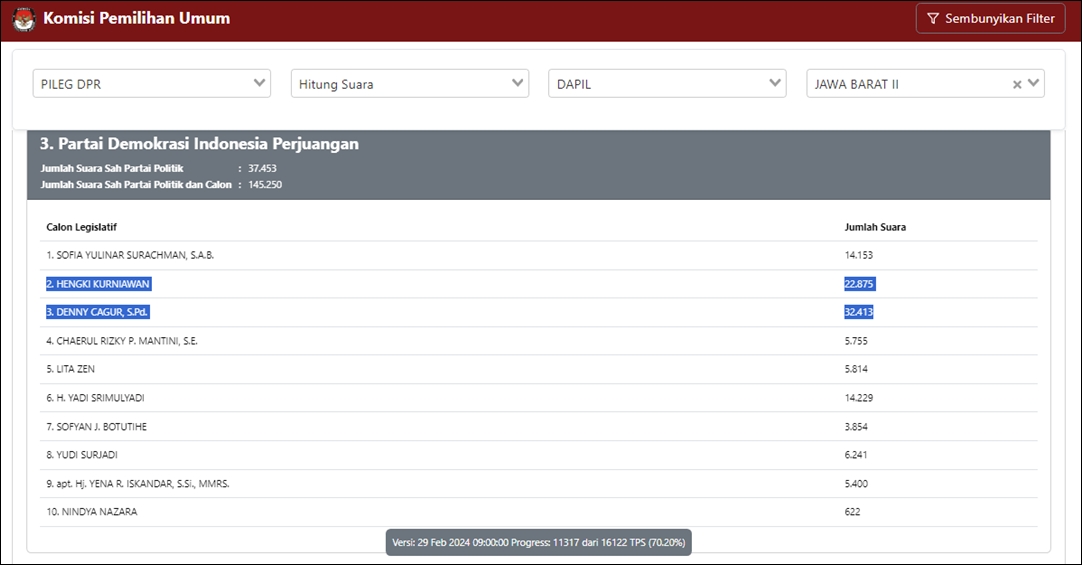This screenshot has width=1082, height=565.
Task: Click vote count 14.153
Action: coord(858,255)
